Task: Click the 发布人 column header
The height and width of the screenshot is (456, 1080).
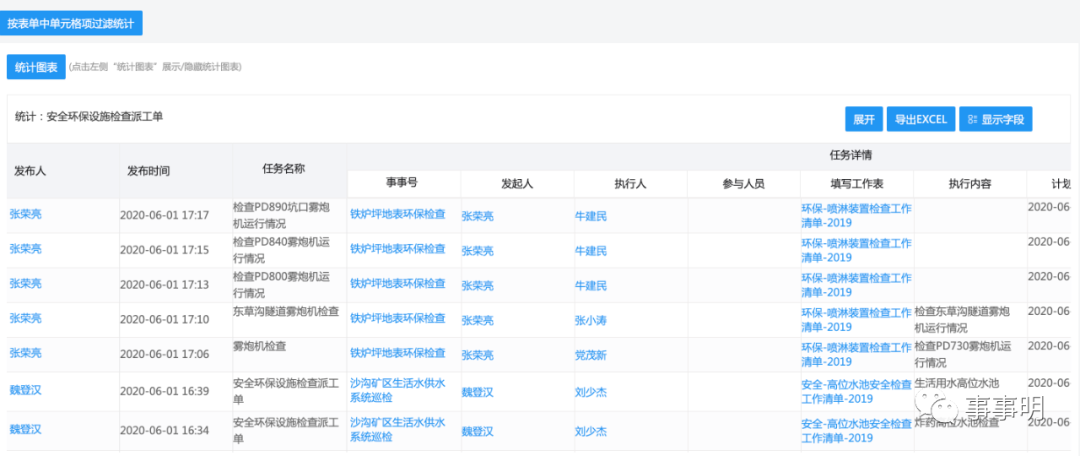Action: 30,171
